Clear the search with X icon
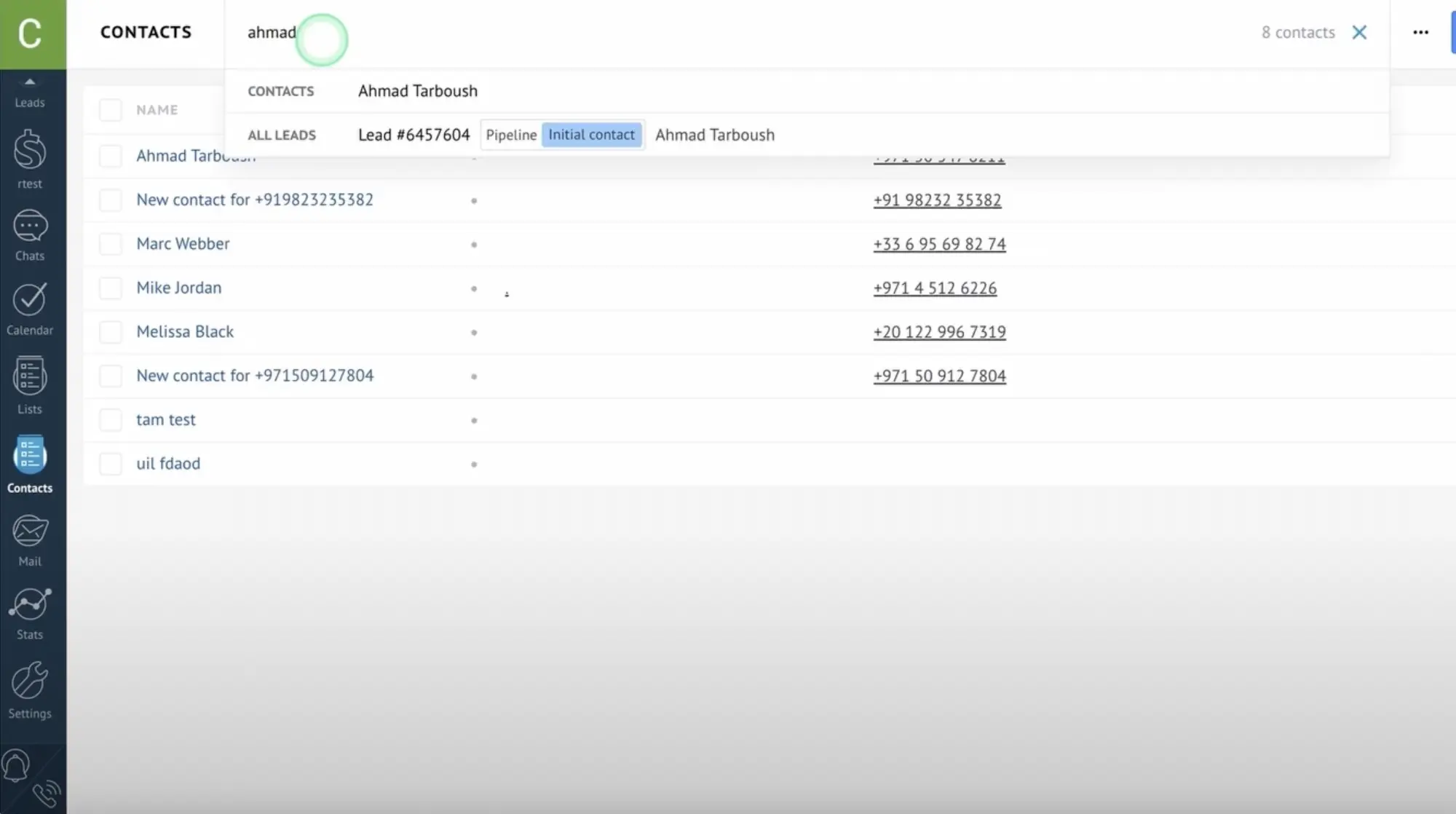 point(1359,33)
